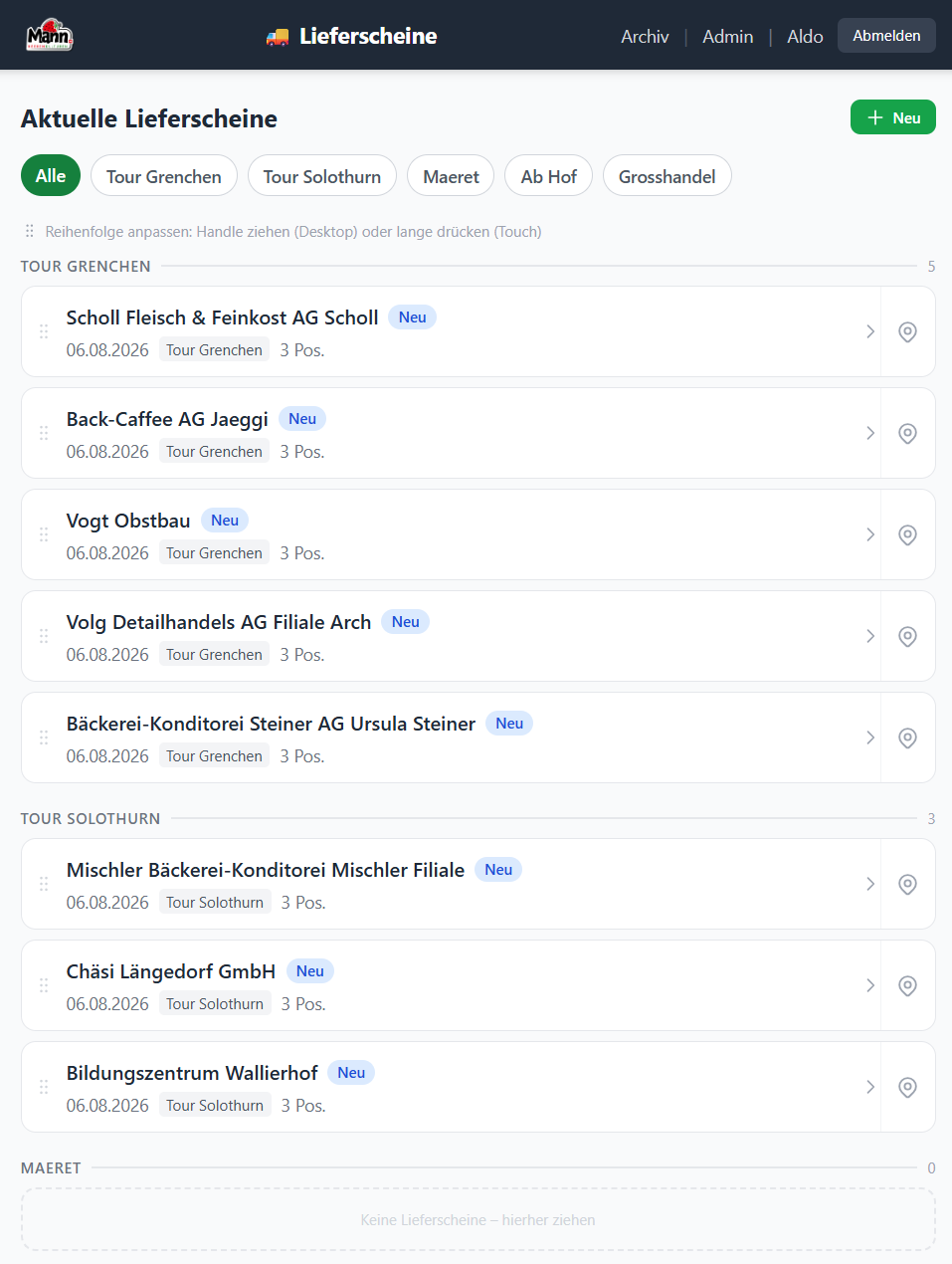952x1264 pixels.
Task: Select the Grosshandel filter chip
Action: [x=667, y=176]
